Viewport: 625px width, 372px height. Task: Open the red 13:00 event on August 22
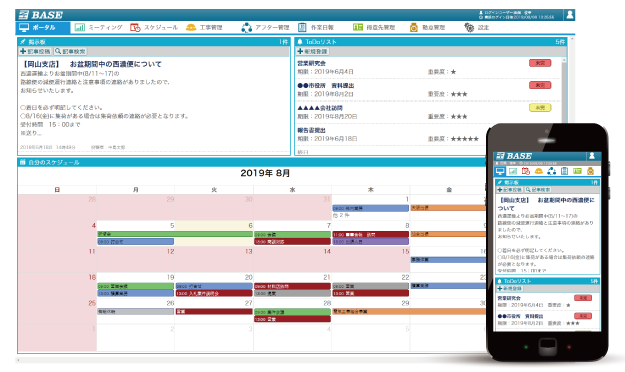[371, 293]
